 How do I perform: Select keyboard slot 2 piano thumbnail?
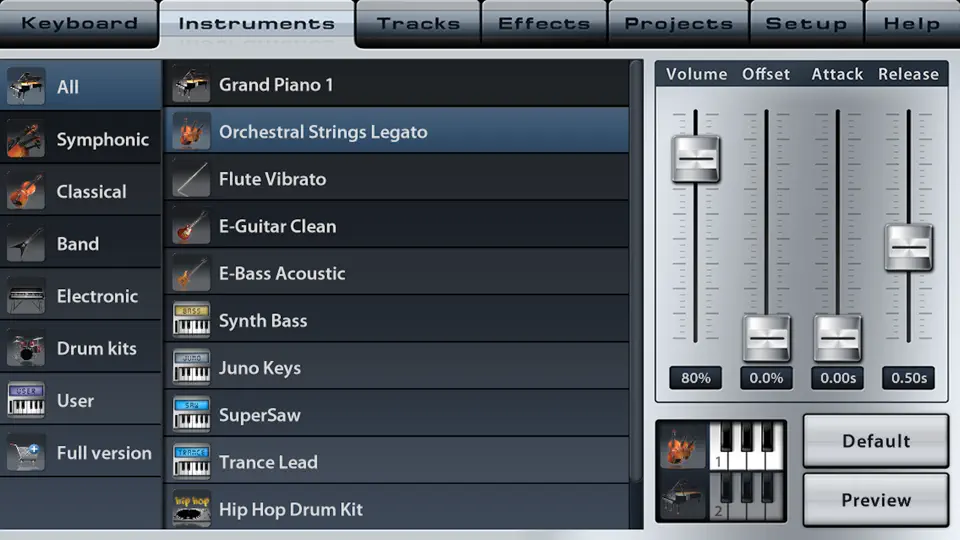[x=683, y=497]
